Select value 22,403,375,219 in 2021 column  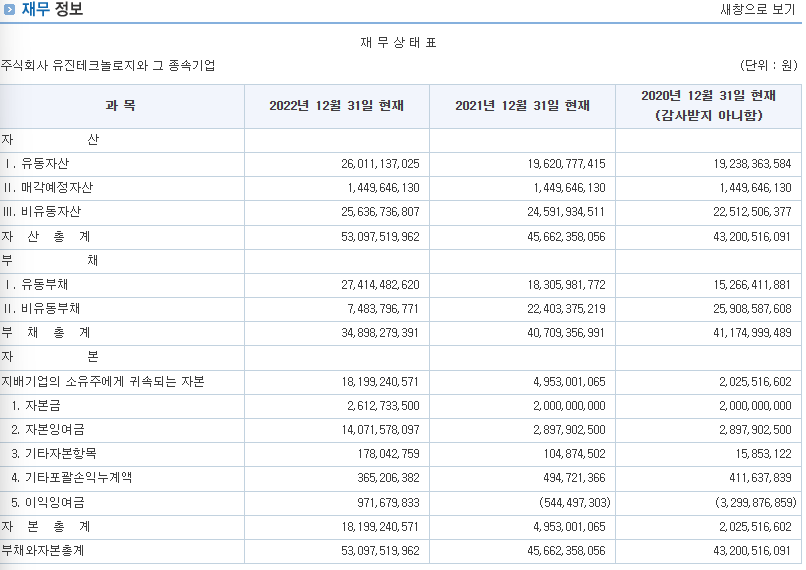point(566,309)
